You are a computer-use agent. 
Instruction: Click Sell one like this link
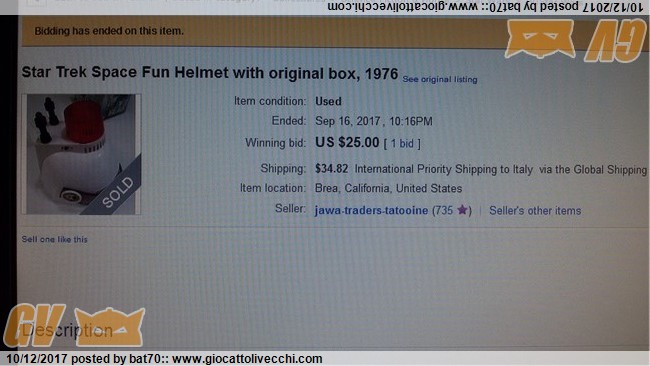[55, 239]
